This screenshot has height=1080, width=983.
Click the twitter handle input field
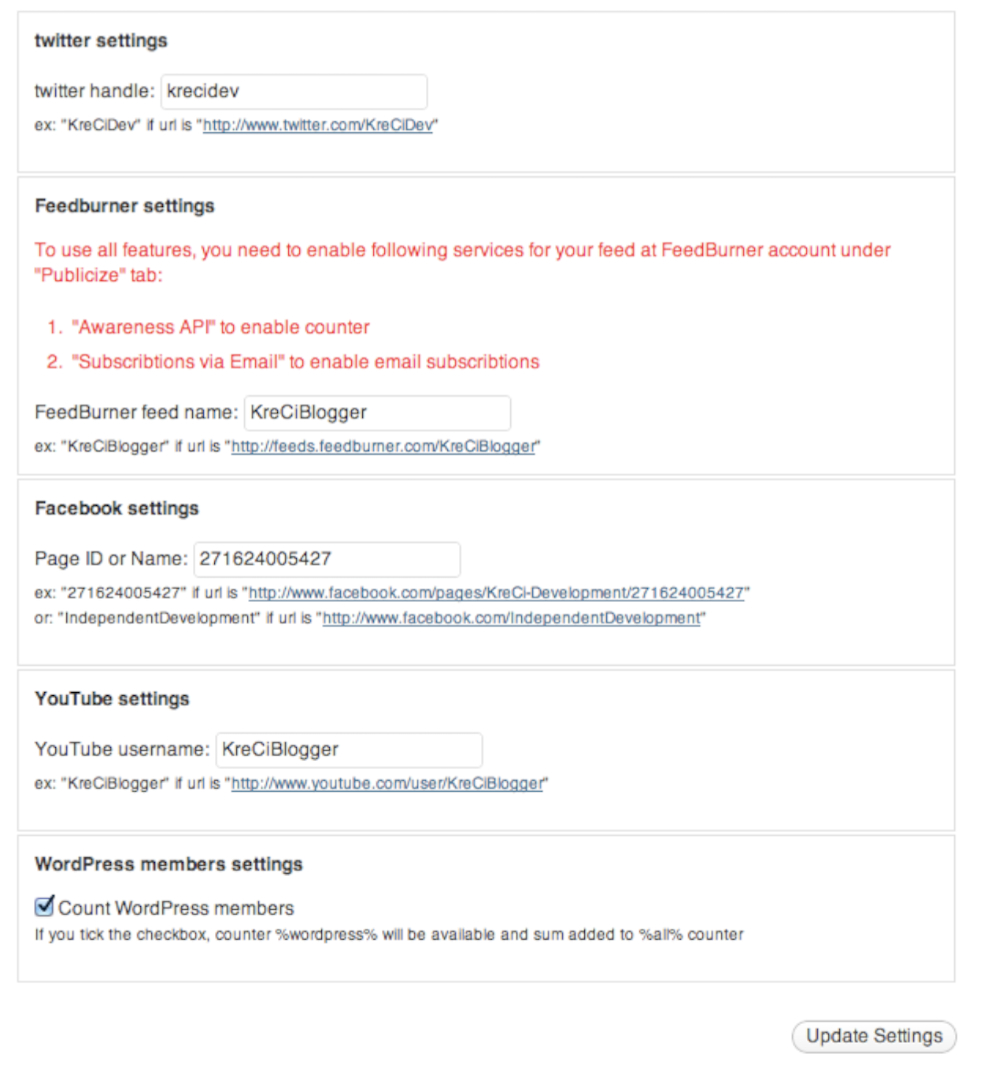pyautogui.click(x=294, y=92)
